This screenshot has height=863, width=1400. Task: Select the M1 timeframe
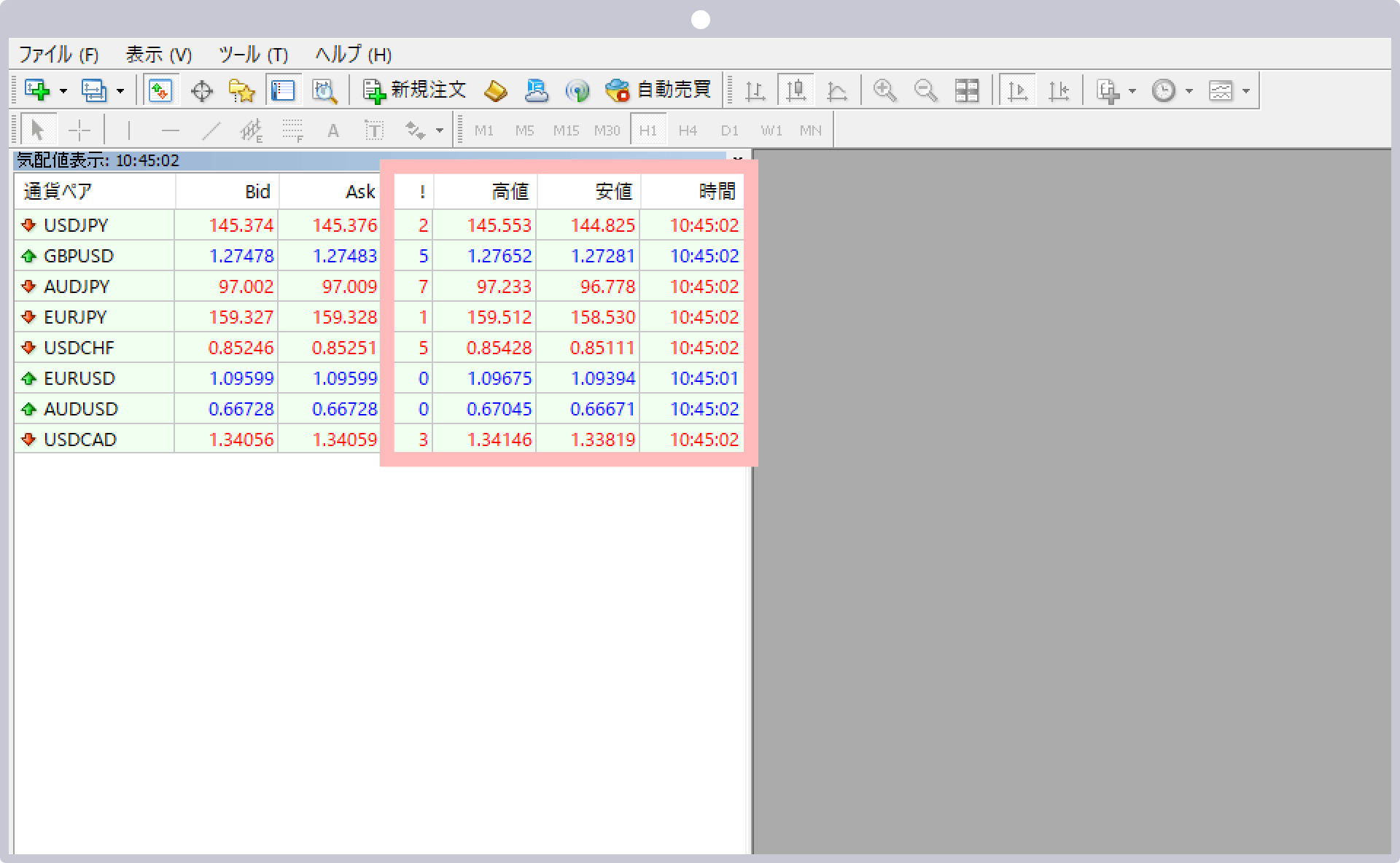click(484, 130)
